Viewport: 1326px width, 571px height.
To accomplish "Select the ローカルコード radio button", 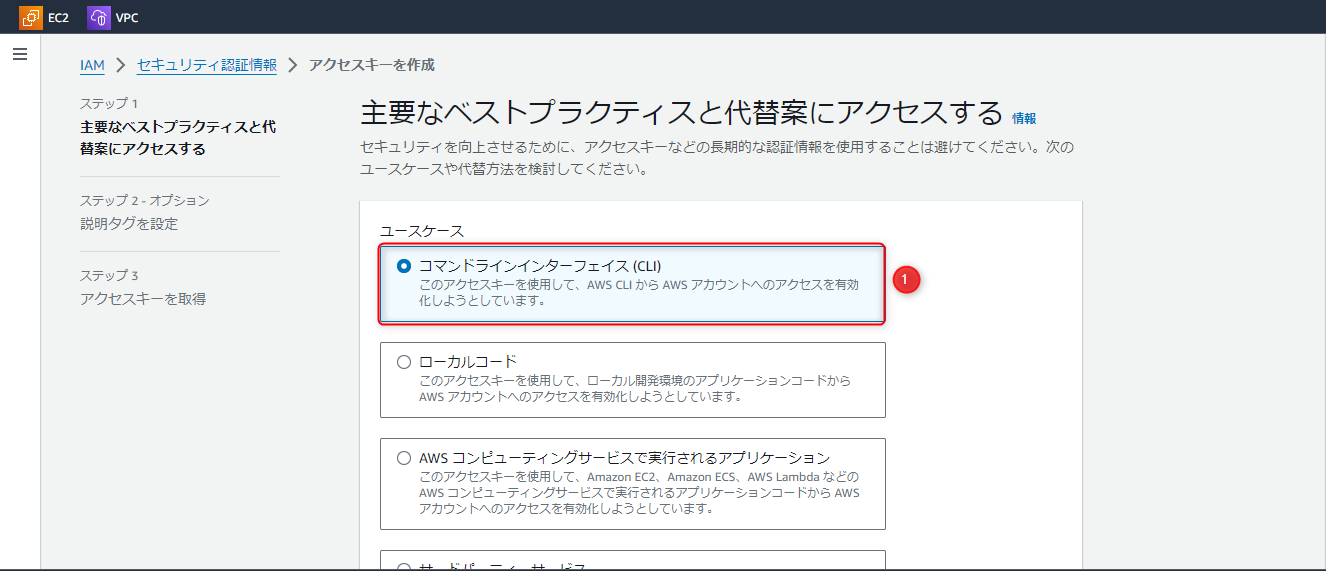I will 404,362.
